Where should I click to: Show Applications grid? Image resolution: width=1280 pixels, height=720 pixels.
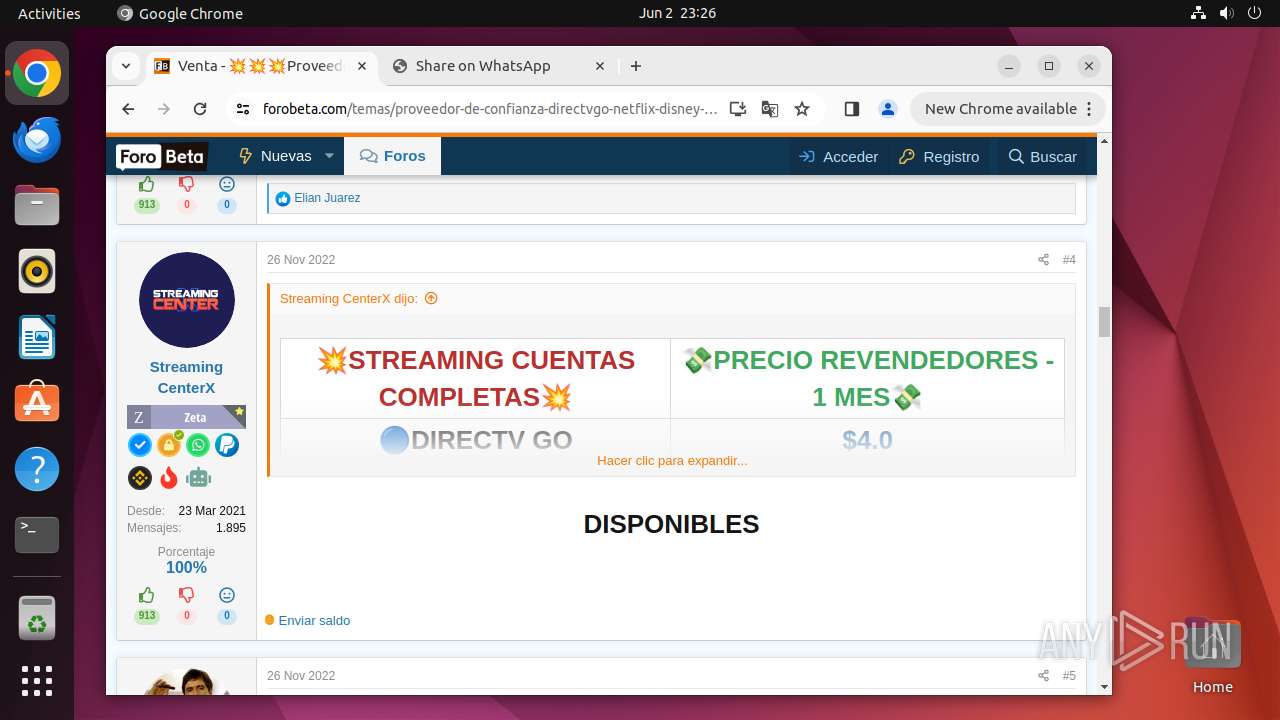point(37,681)
